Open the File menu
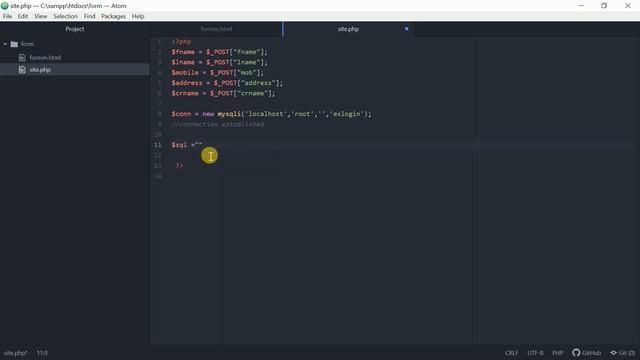This screenshot has width=640, height=360. point(7,16)
